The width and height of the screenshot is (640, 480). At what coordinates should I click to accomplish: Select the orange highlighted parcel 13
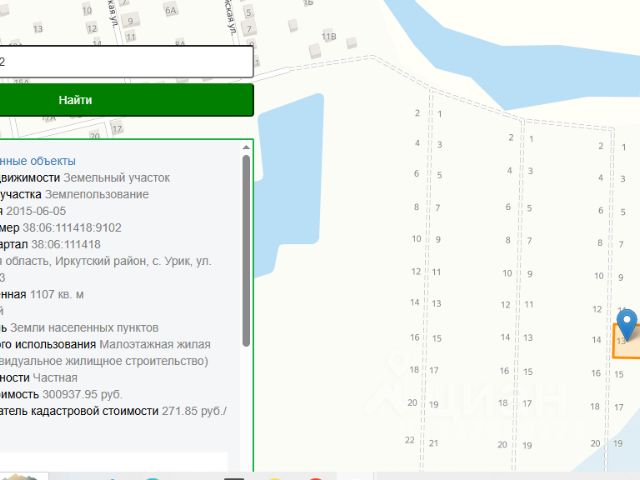tap(627, 341)
